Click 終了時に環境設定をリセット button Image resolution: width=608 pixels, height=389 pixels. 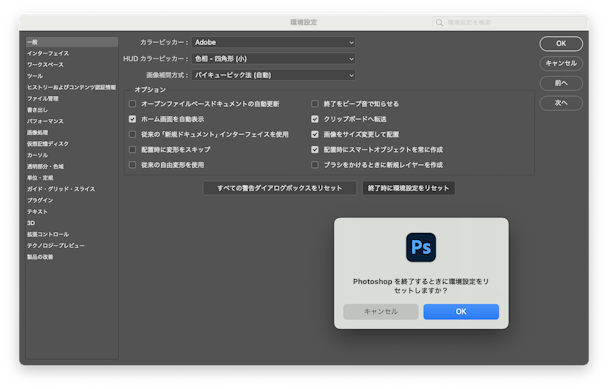pos(408,188)
